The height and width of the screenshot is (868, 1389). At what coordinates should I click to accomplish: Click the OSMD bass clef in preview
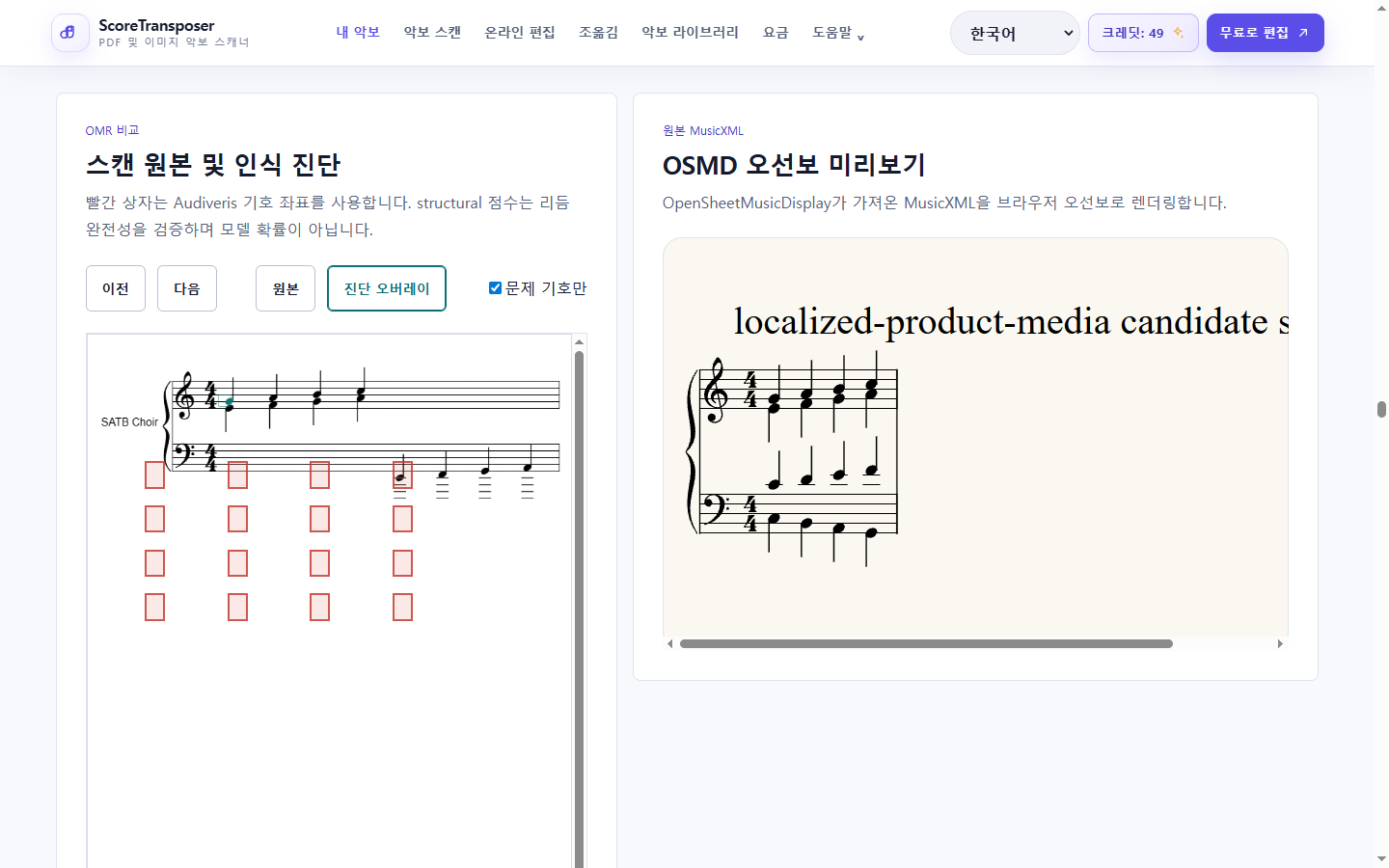[x=715, y=508]
